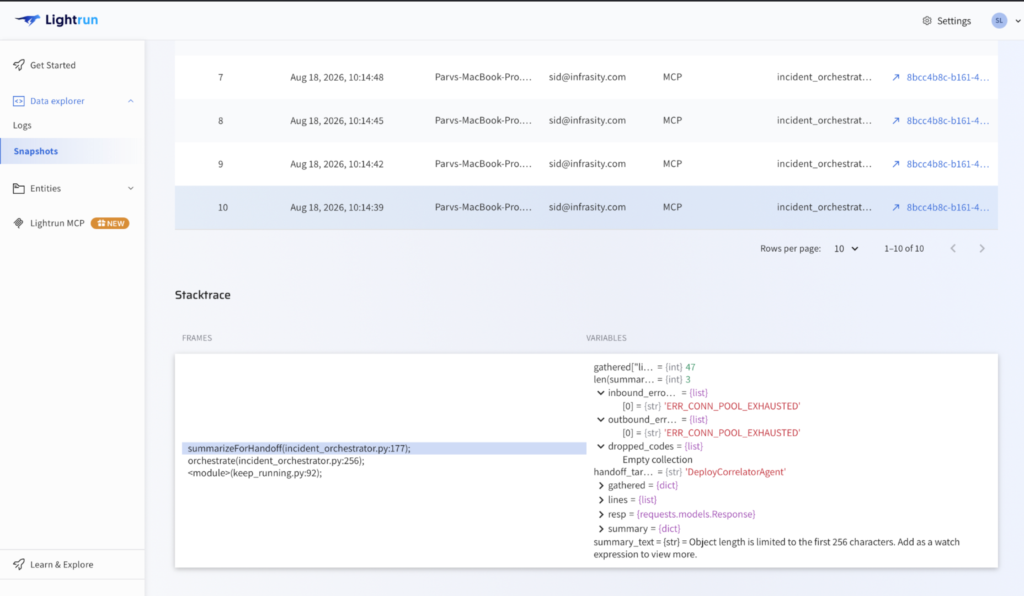Open the Logs page
The height and width of the screenshot is (596, 1024).
pyautogui.click(x=22, y=125)
